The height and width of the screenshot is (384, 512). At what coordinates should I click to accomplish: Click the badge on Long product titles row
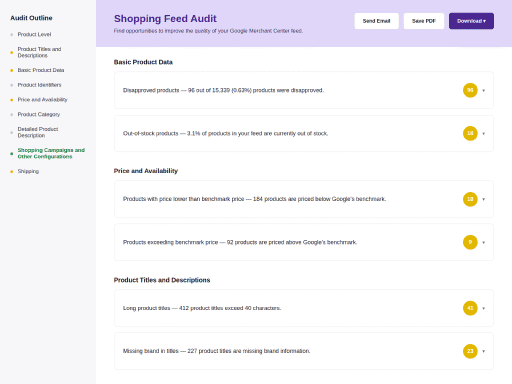[470, 308]
